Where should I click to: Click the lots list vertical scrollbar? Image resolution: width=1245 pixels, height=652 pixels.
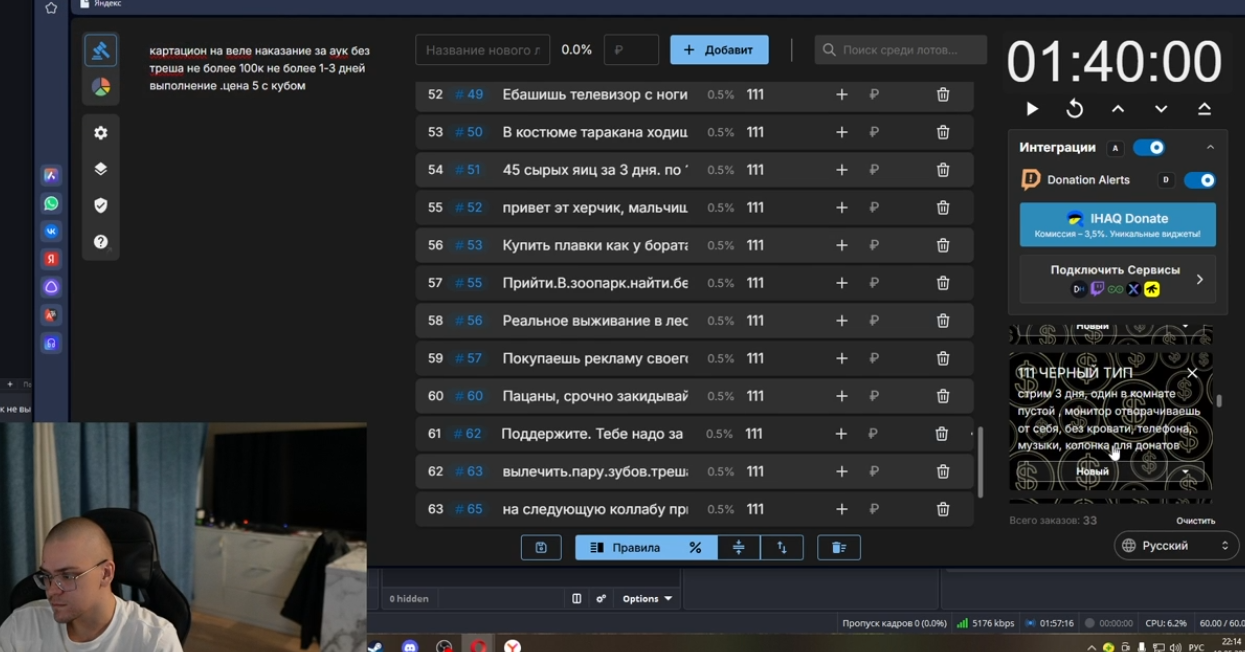pos(980,461)
